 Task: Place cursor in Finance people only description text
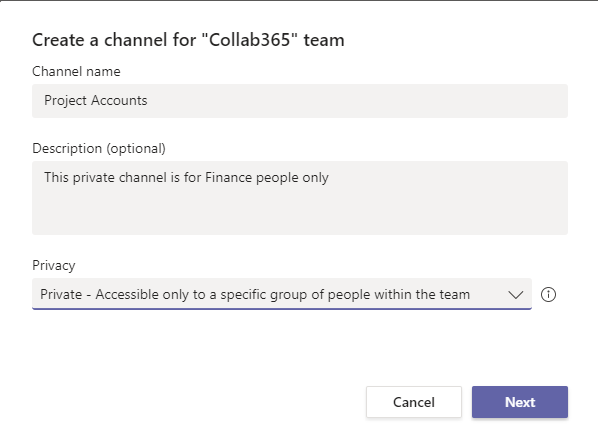pos(186,178)
